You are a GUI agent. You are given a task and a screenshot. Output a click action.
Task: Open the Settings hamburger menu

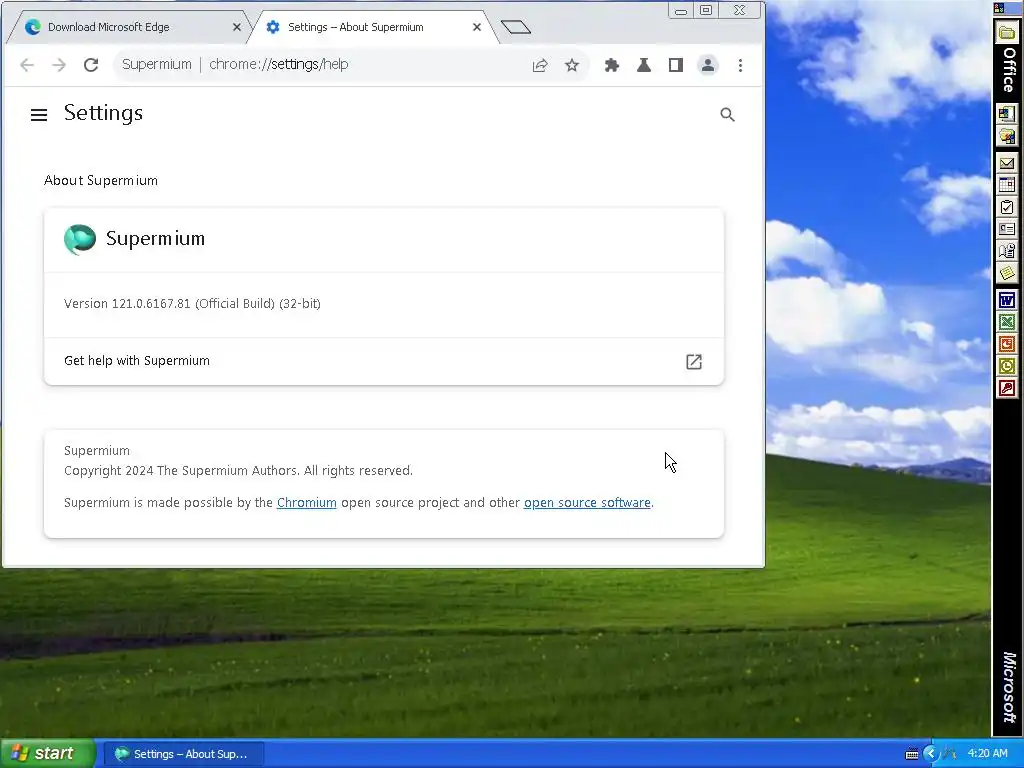(x=39, y=115)
